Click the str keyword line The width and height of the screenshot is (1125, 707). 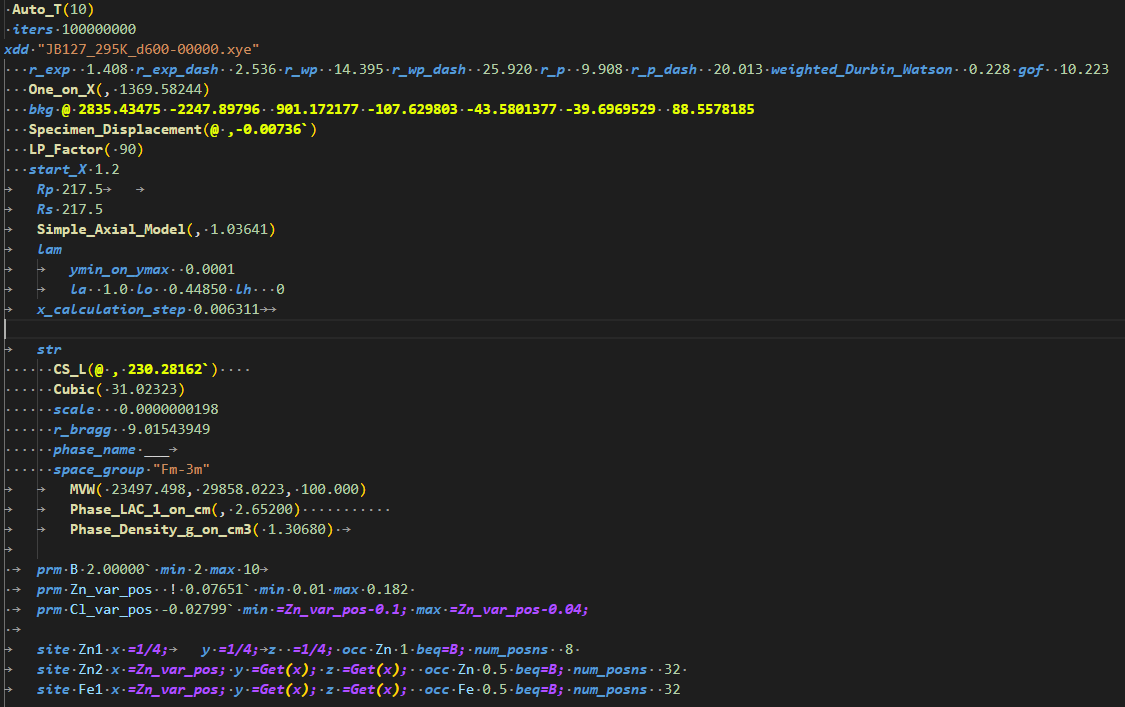pyautogui.click(x=49, y=350)
